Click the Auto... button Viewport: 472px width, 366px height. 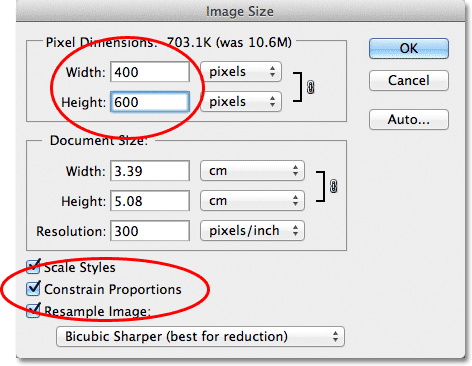pyautogui.click(x=409, y=119)
